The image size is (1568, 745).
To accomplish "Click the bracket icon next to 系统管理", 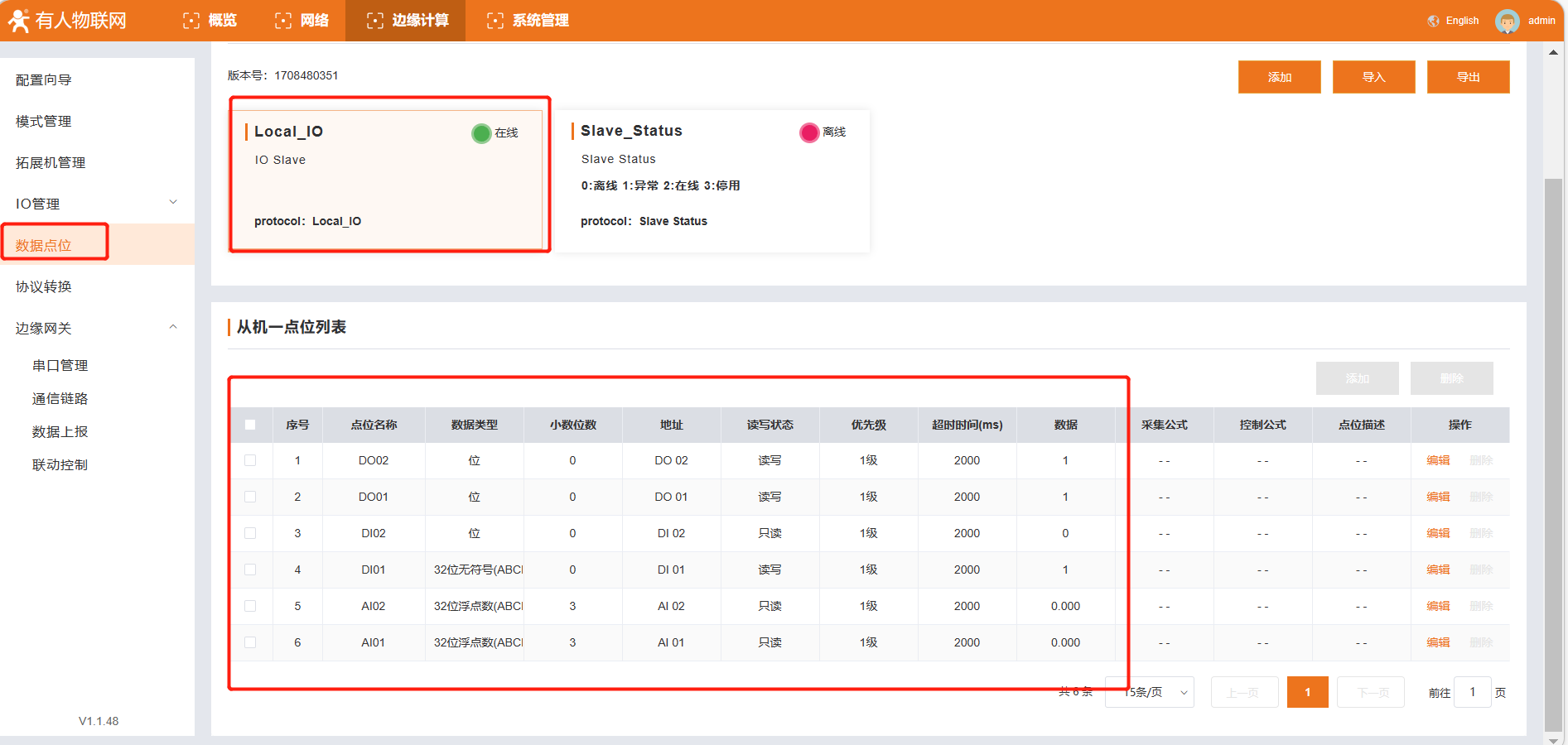I will (495, 21).
